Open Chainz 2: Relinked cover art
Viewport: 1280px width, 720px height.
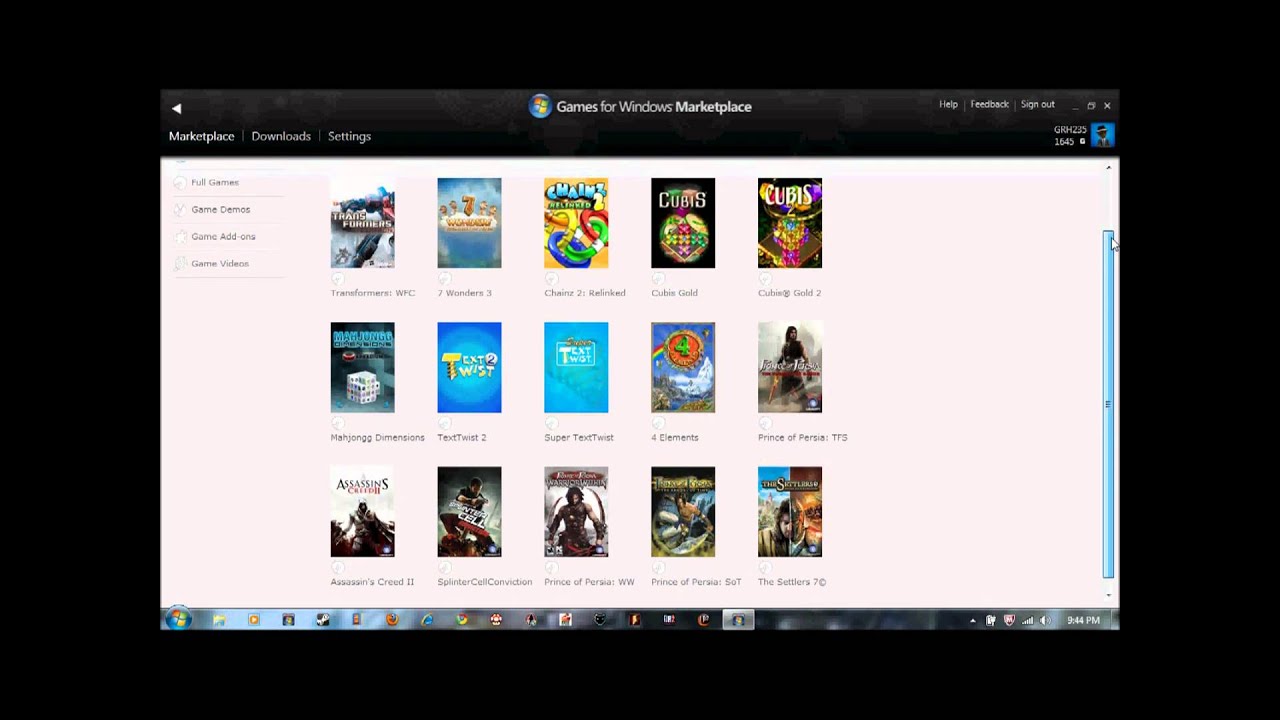[x=576, y=223]
